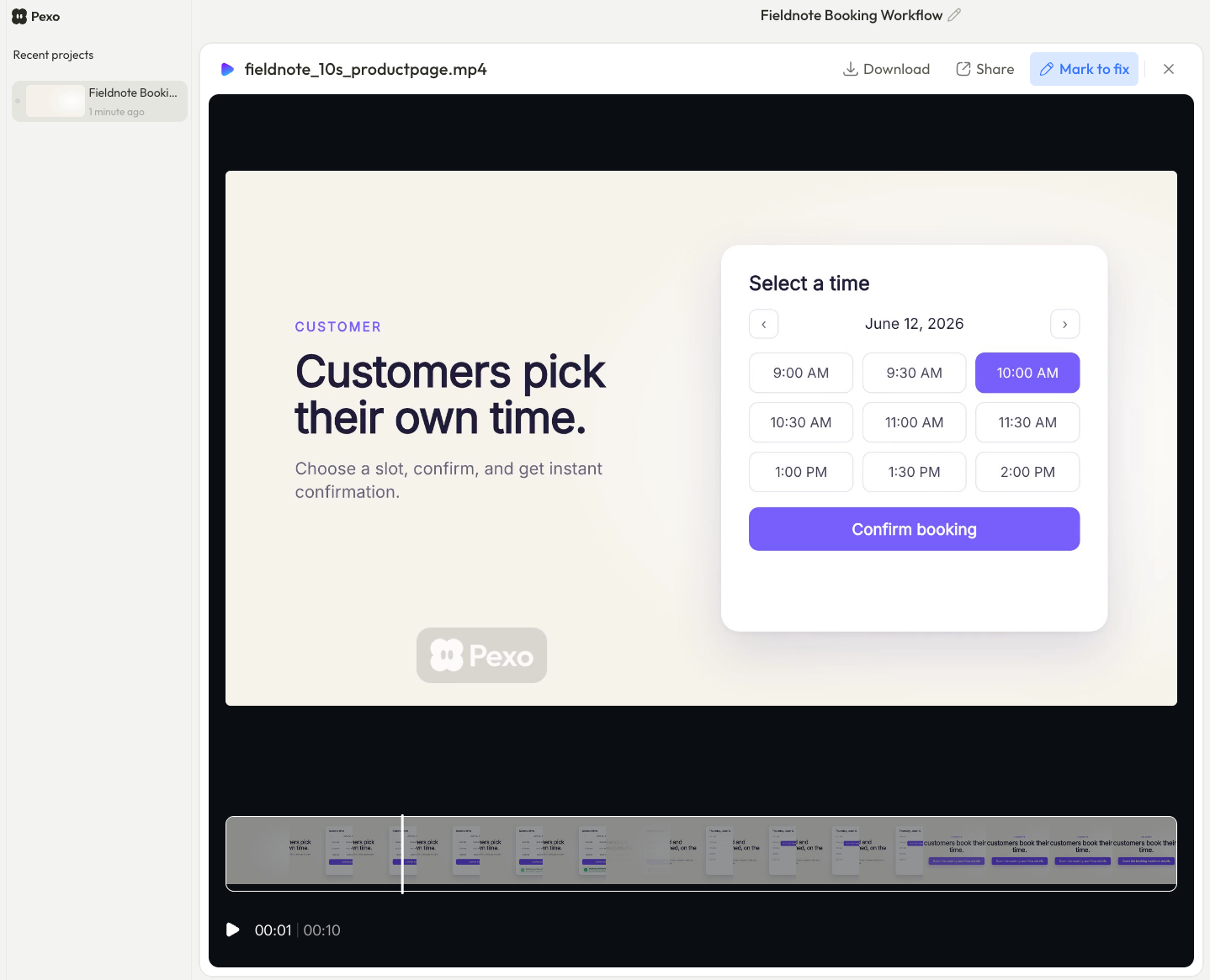This screenshot has width=1210, height=980.
Task: Select the 9:30 AM slot
Action: [914, 373]
